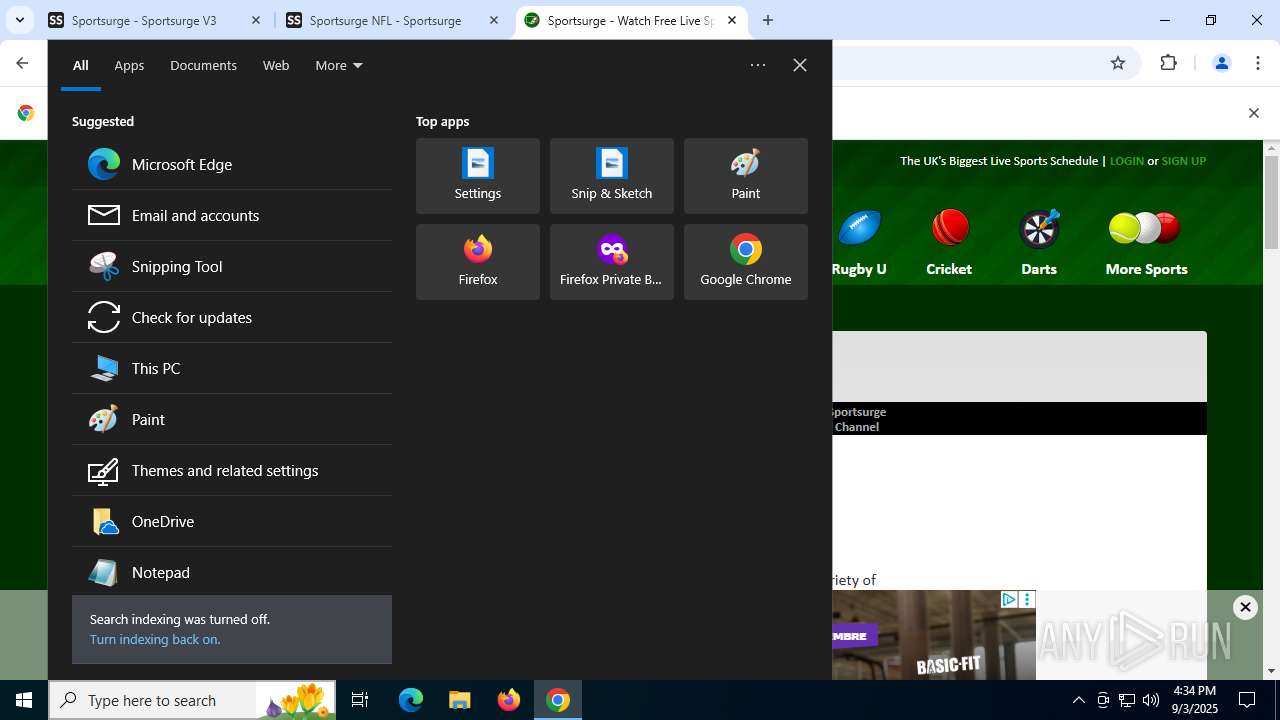Open OneDrive from suggested list
The width and height of the screenshot is (1280, 720).
coord(232,521)
